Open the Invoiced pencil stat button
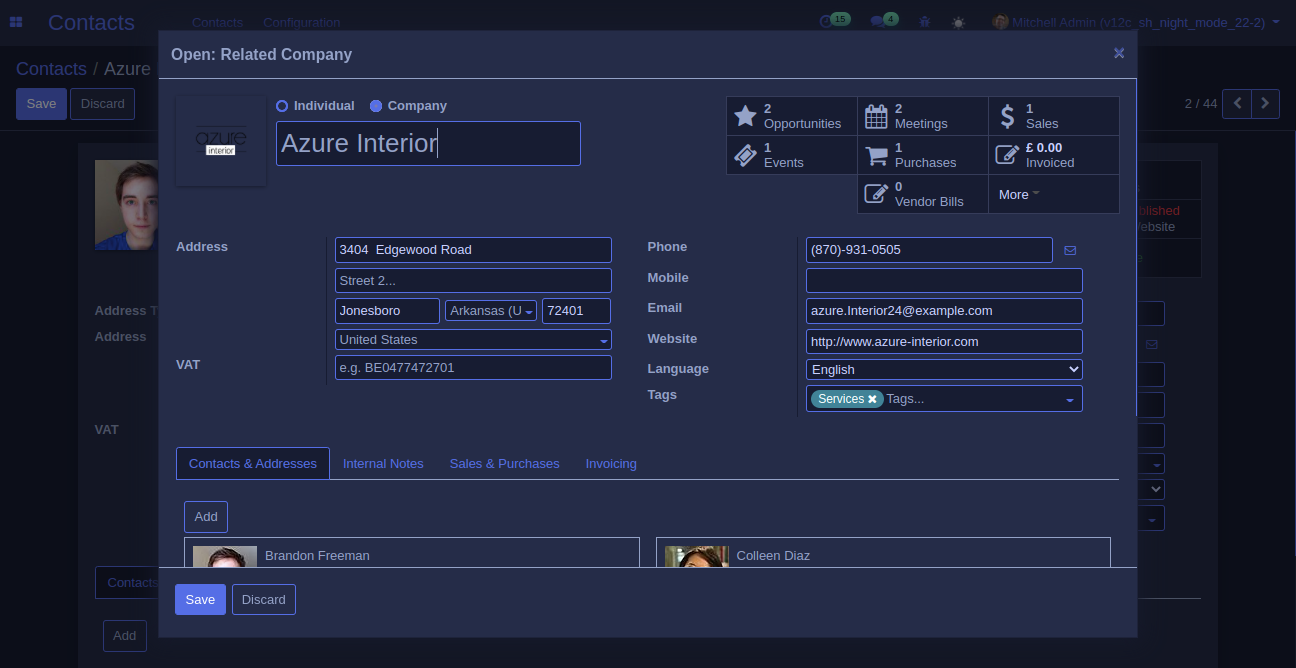The height and width of the screenshot is (668, 1296). click(1054, 155)
